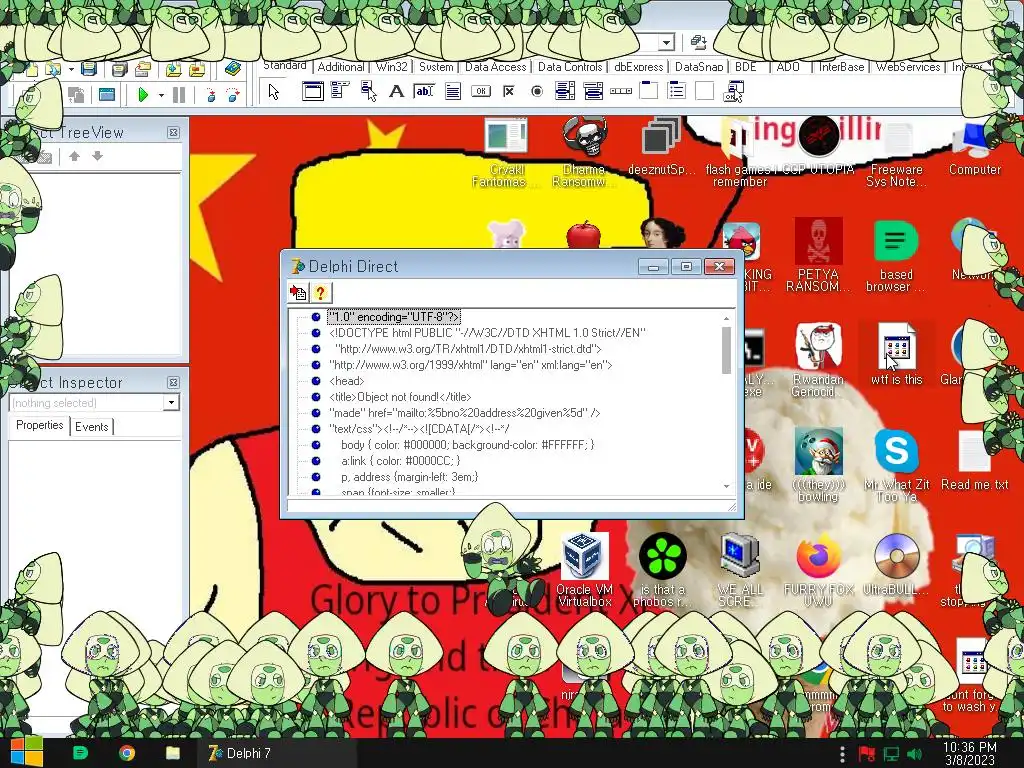
Task: Select '<head>' row in Delphi Direct
Action: (347, 381)
